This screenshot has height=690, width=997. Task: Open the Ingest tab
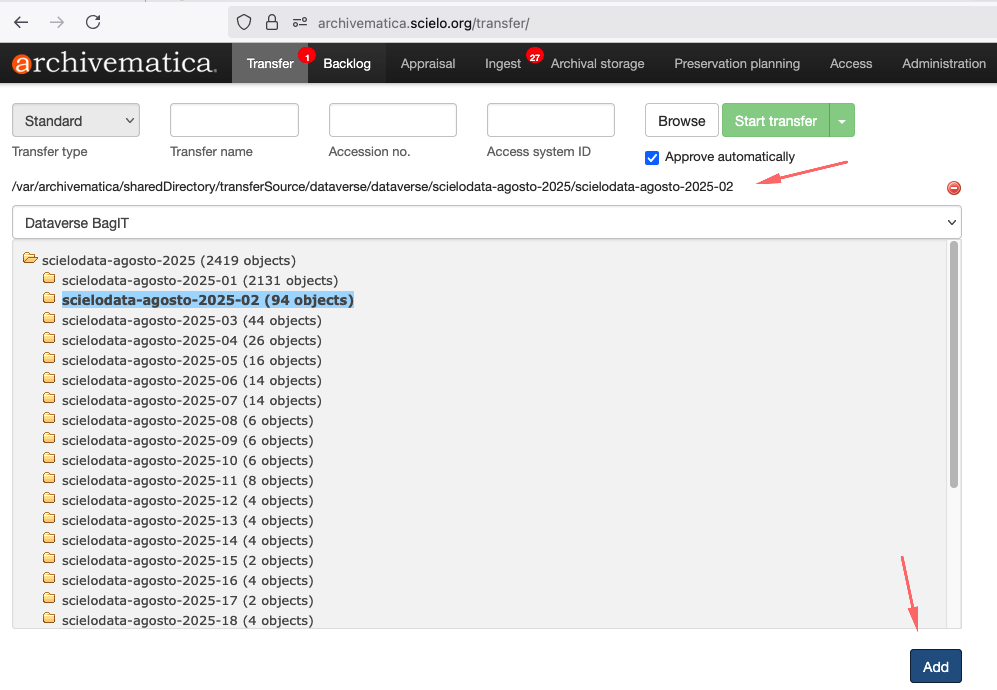(x=503, y=64)
